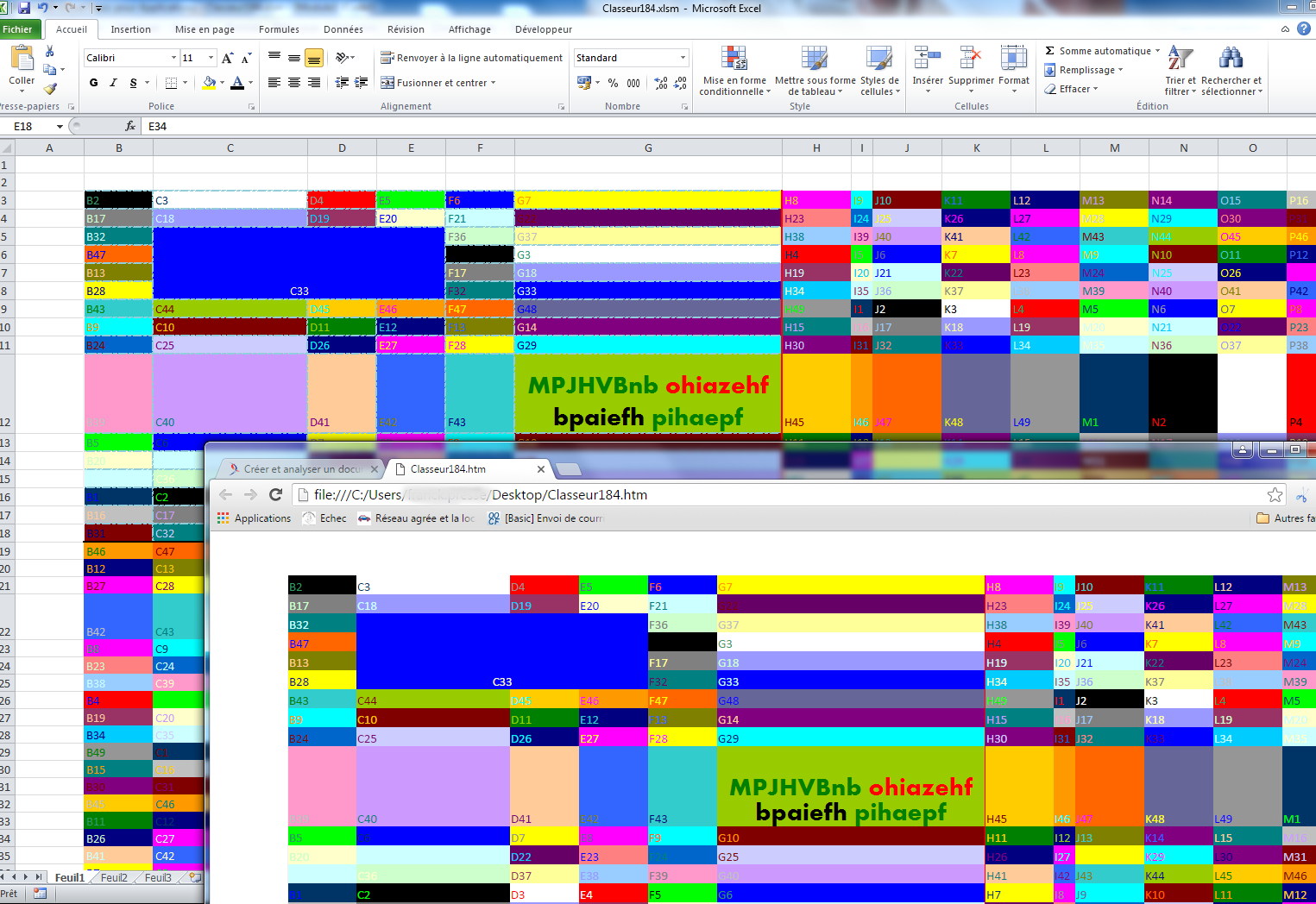Align cell text to the right

pos(314,83)
